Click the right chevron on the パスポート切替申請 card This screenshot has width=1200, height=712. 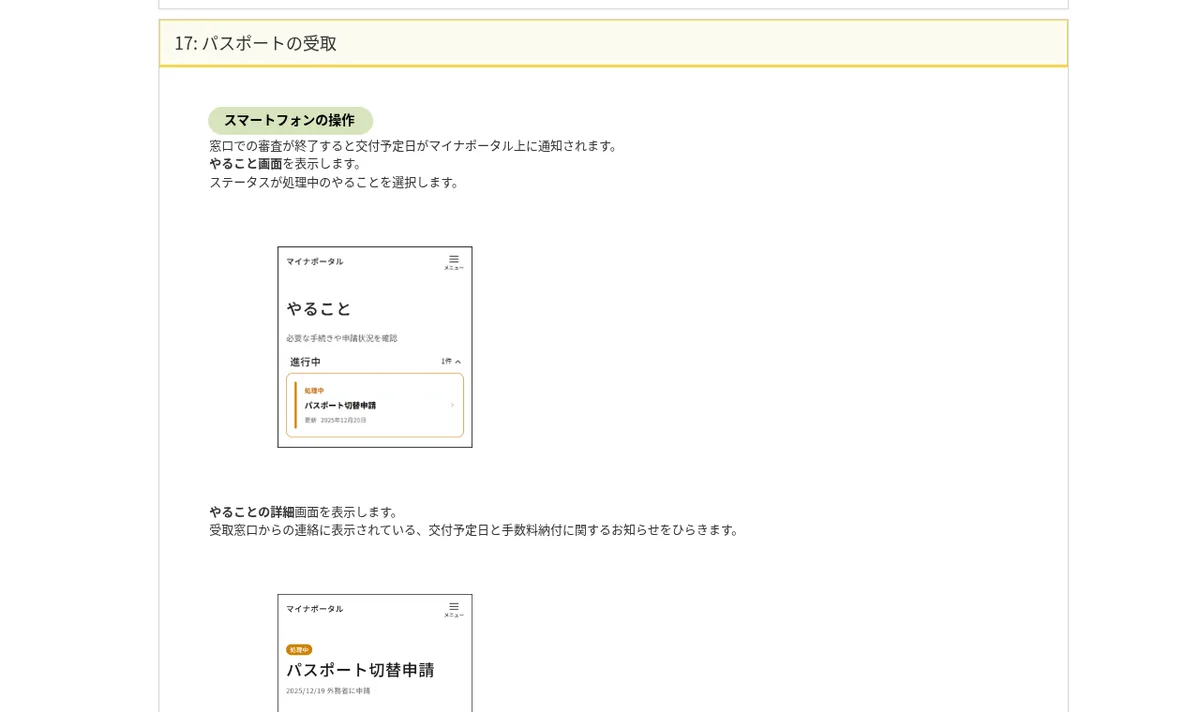pyautogui.click(x=452, y=405)
